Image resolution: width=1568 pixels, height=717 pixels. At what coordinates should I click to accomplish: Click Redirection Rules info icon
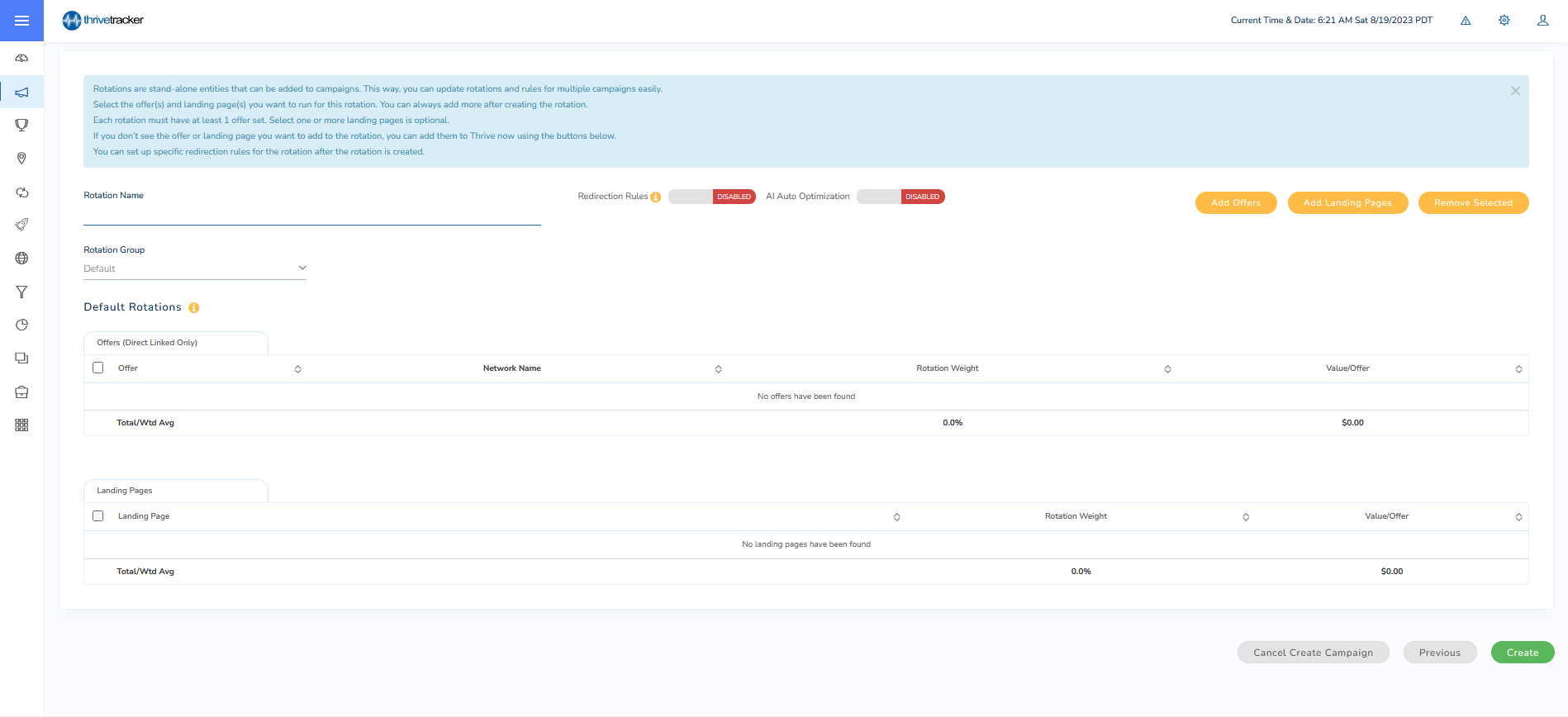(656, 197)
